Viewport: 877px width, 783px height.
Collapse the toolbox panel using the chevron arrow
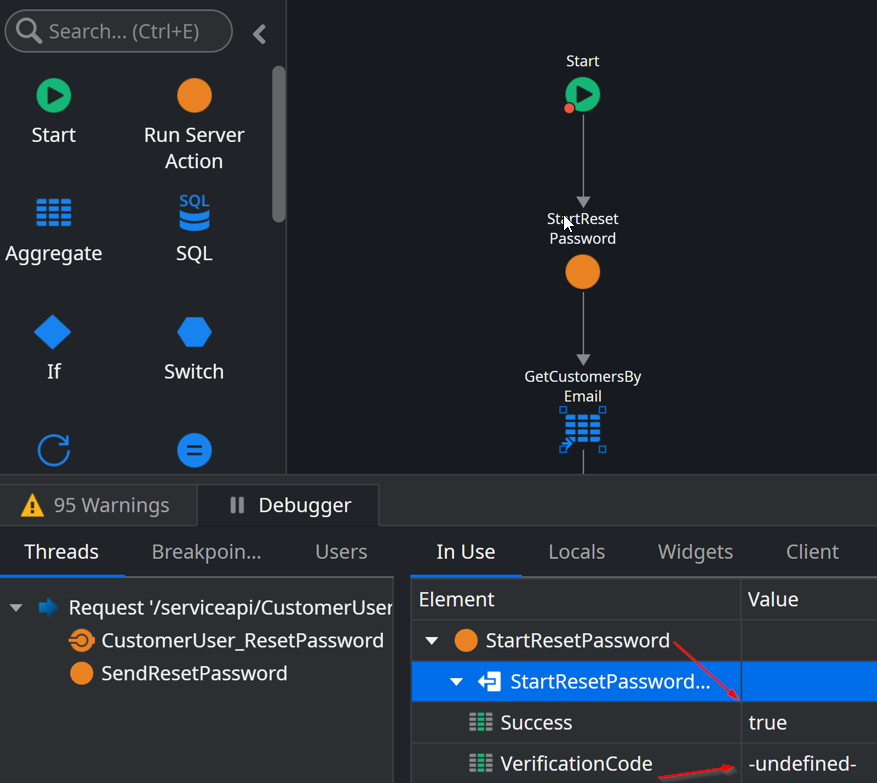point(259,33)
